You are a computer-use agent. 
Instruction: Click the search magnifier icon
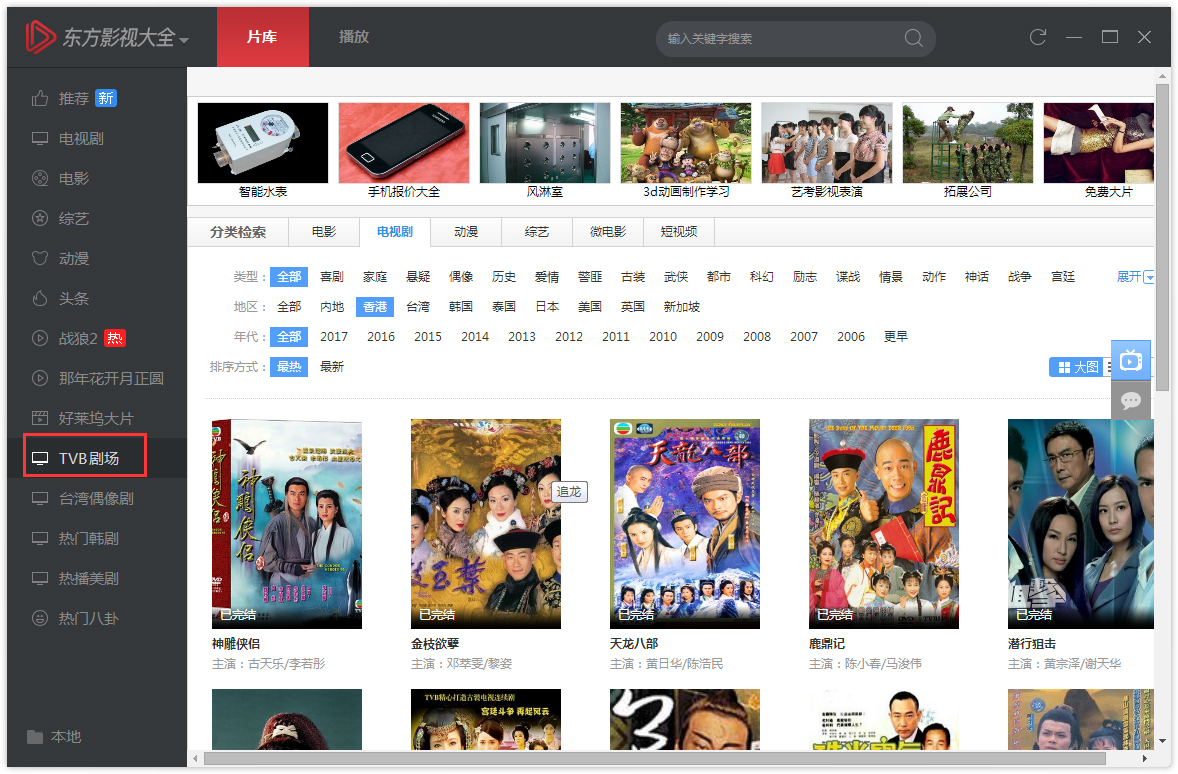point(913,38)
